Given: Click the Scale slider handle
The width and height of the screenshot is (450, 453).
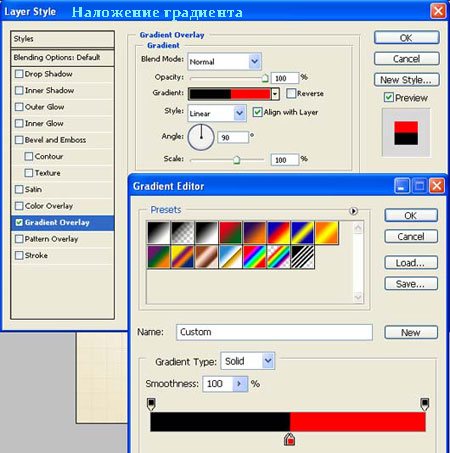Looking at the screenshot, I should click(x=236, y=160).
